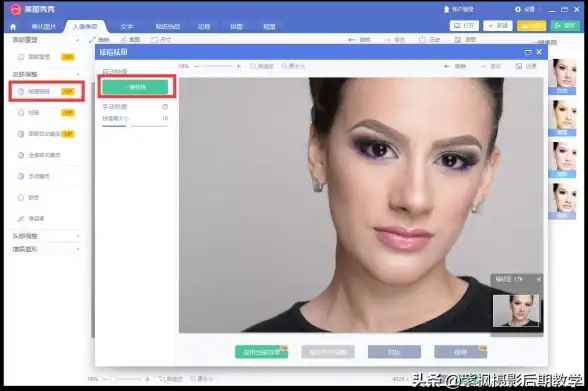This screenshot has height=391, width=588.
Task: Open the 美化图片 tab
Action: point(44,27)
